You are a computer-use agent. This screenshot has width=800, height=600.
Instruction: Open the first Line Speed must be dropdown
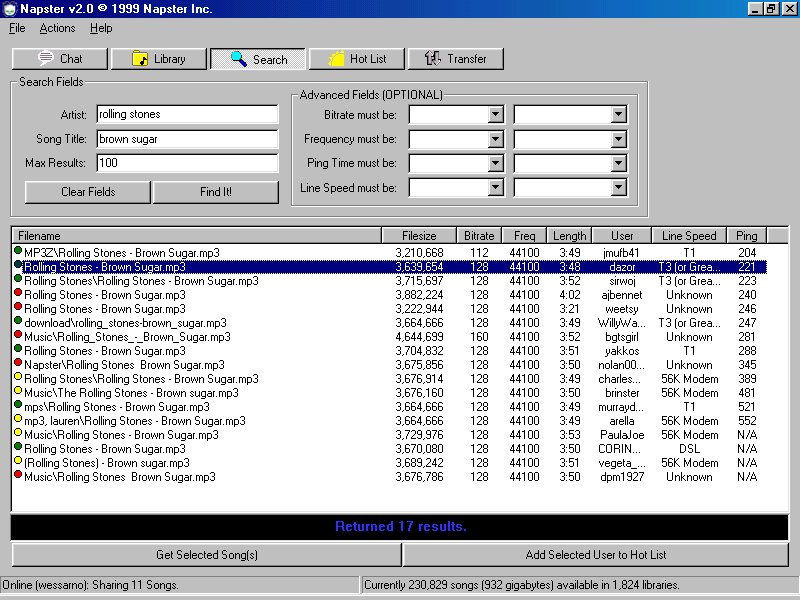[x=495, y=187]
